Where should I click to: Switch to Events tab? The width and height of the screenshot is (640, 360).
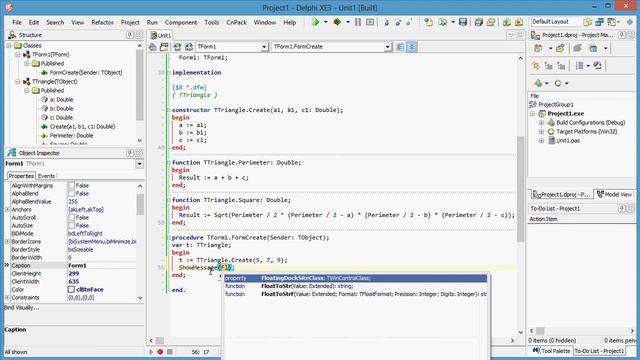pos(46,176)
